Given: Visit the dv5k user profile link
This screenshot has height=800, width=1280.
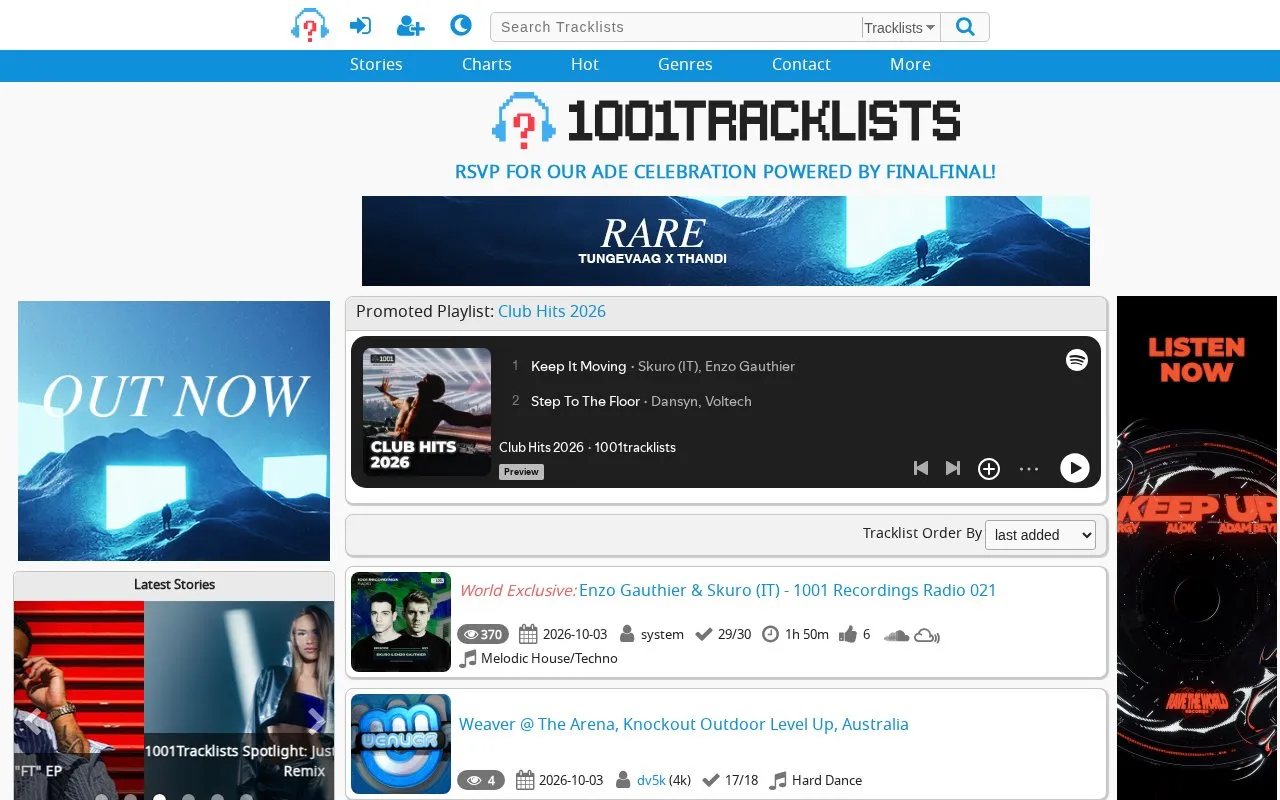Looking at the screenshot, I should 651,780.
